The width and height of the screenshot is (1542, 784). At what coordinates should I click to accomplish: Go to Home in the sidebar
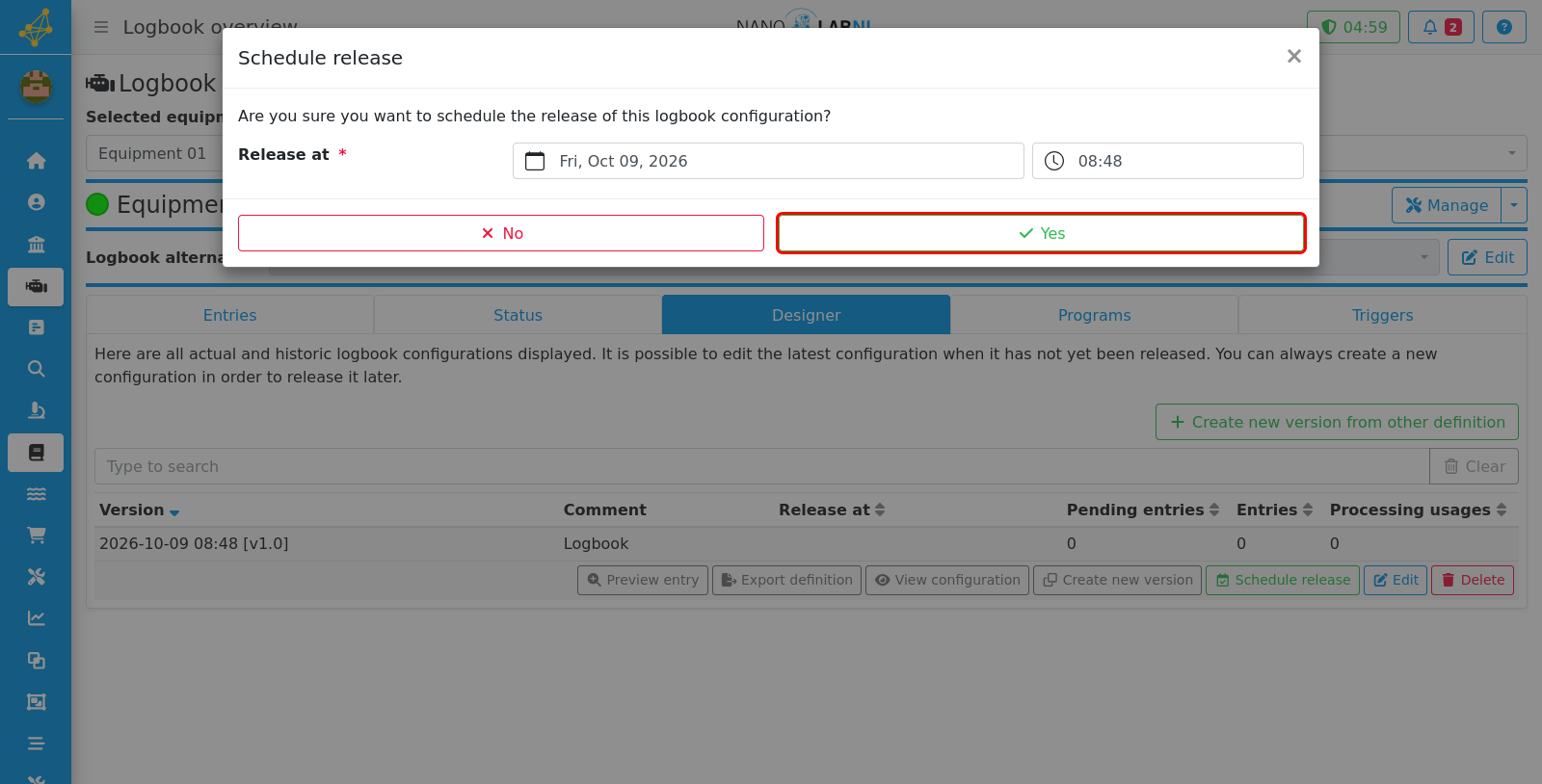(x=36, y=161)
